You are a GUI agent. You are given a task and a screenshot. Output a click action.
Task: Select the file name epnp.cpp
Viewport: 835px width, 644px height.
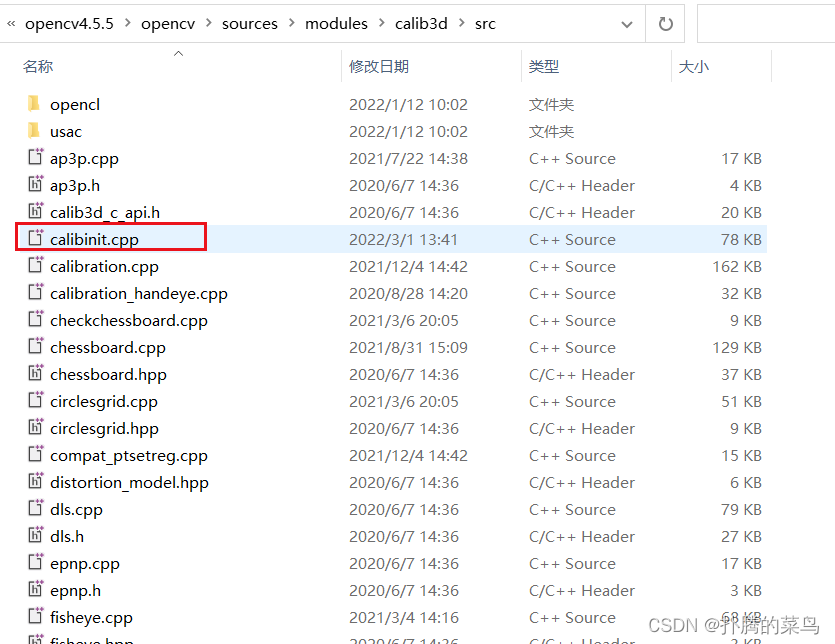(x=85, y=564)
